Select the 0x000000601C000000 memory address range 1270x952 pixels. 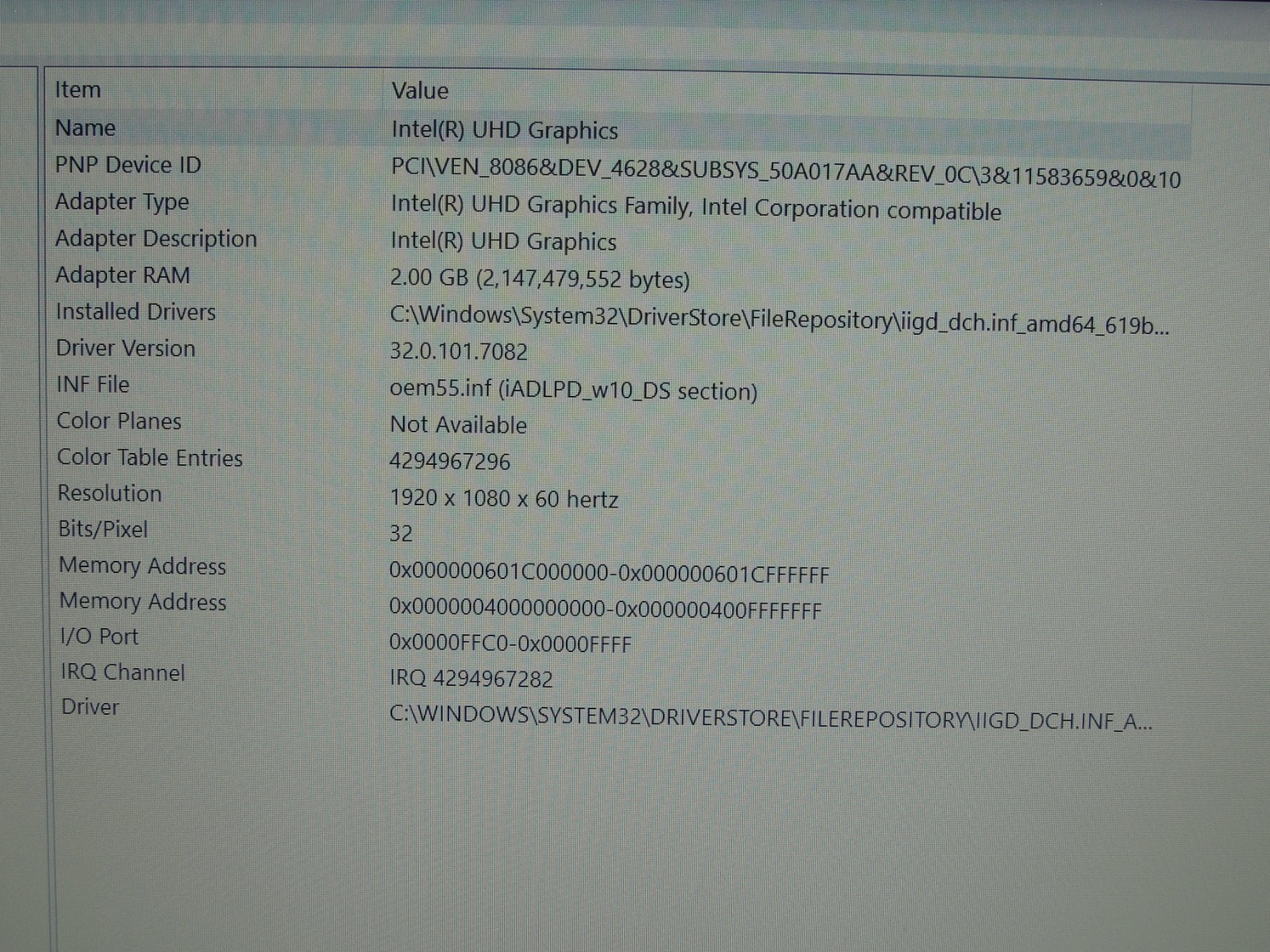click(x=609, y=573)
